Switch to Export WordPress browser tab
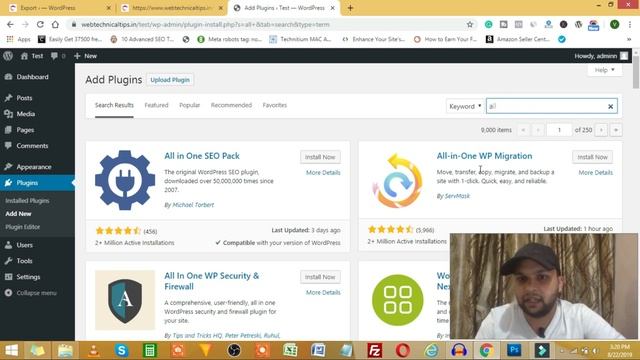Screen dimensions: 640x360 click(x=60, y=8)
